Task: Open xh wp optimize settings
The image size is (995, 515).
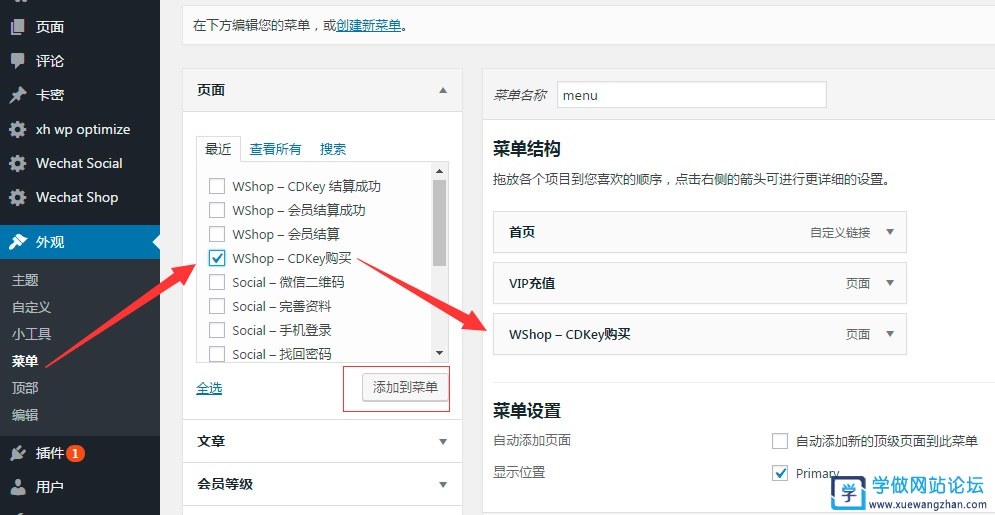Action: [83, 129]
